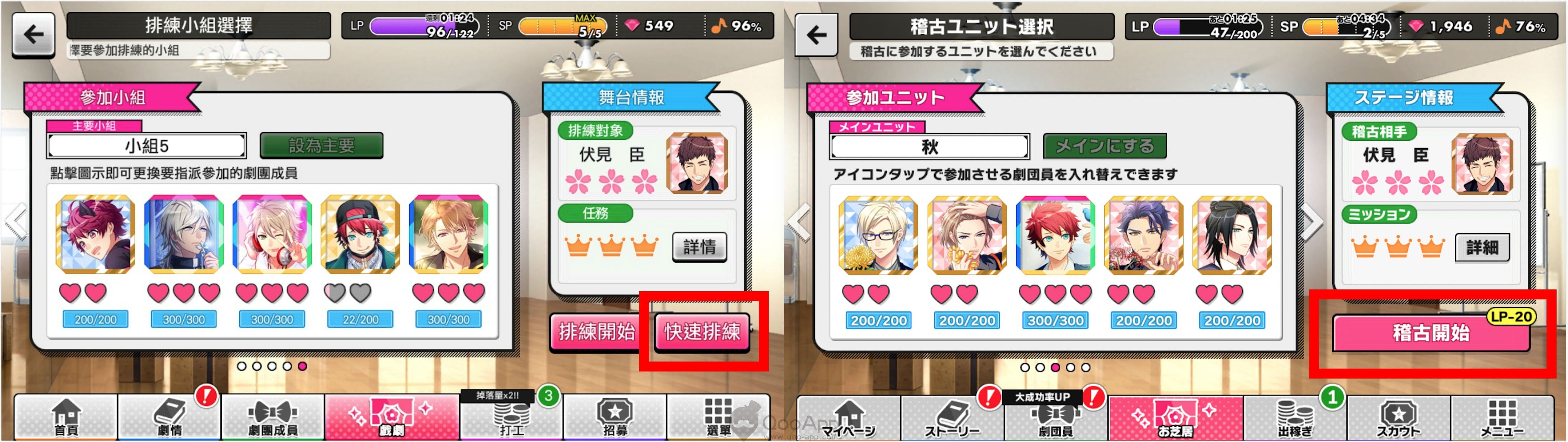1568x442 pixels.
Task: Select fifth page dot on left unit pager
Action: (x=302, y=366)
